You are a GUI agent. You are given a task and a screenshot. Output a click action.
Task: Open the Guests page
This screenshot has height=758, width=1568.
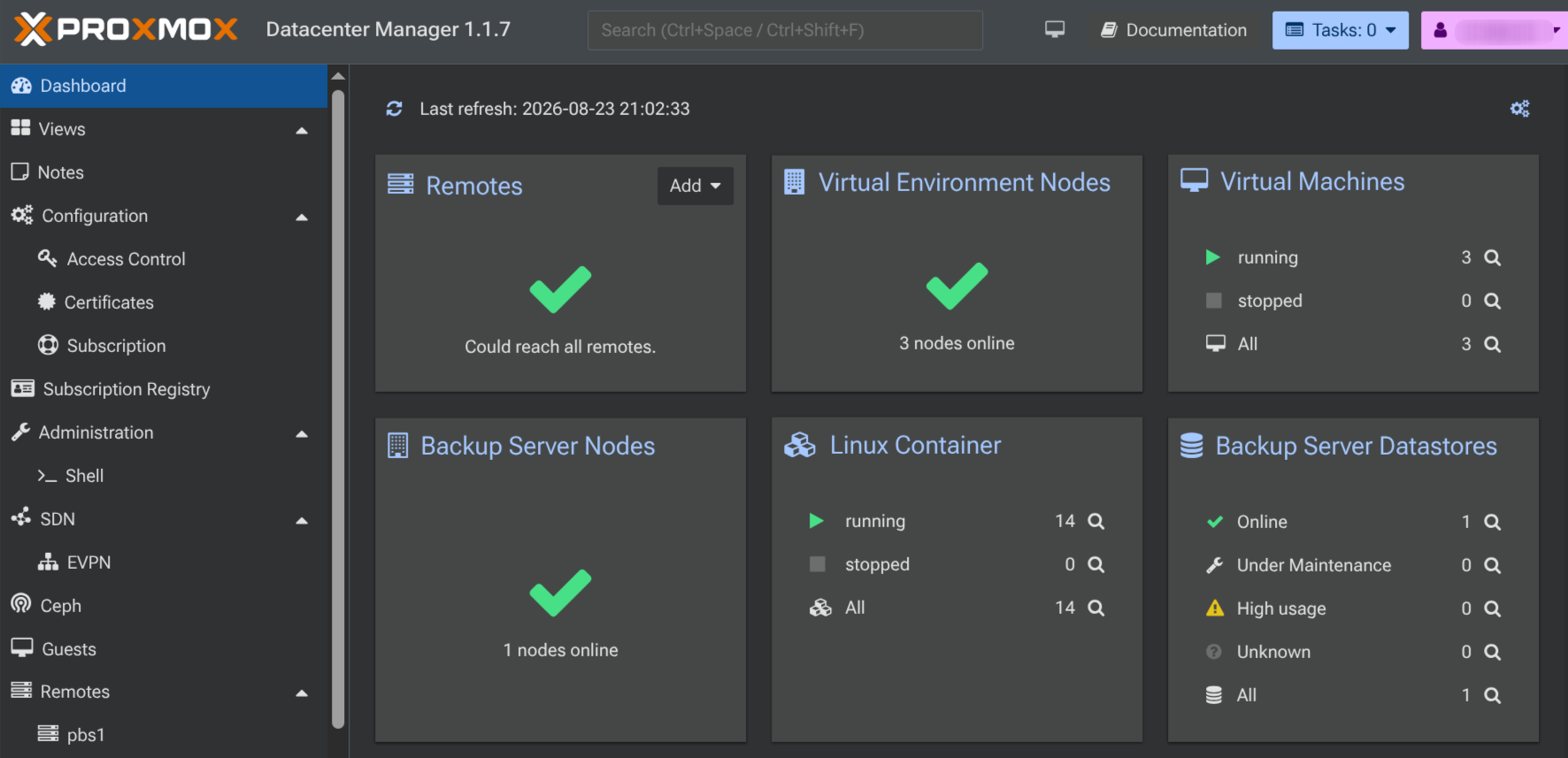164,649
